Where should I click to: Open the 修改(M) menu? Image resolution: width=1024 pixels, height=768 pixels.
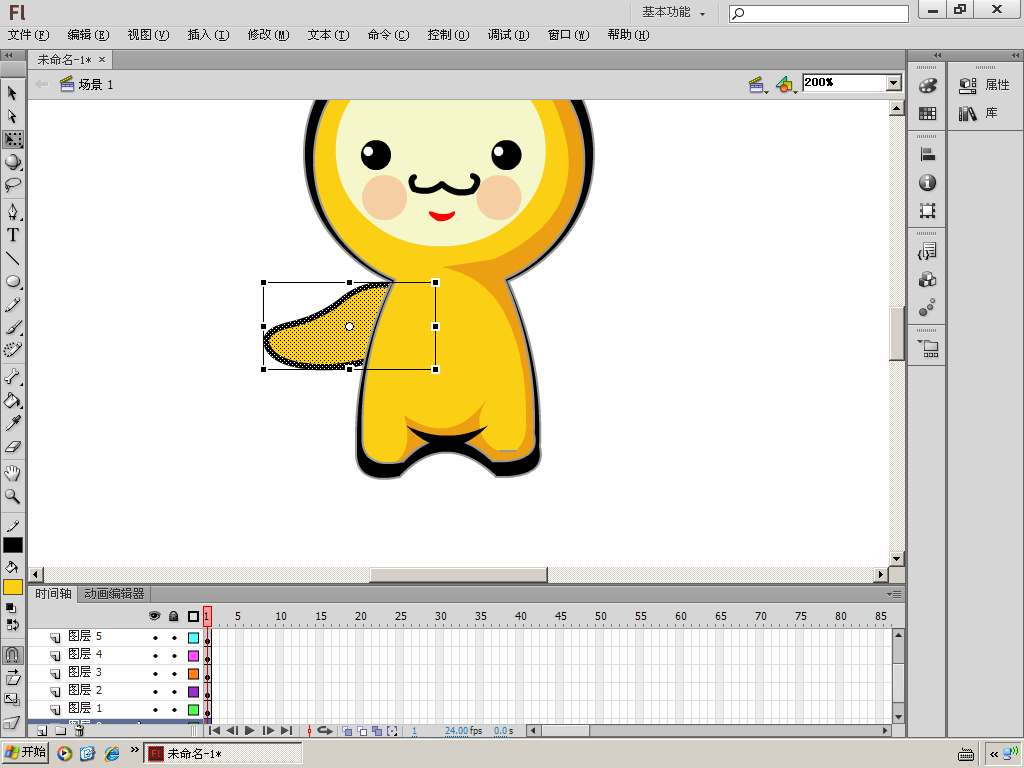pos(268,35)
